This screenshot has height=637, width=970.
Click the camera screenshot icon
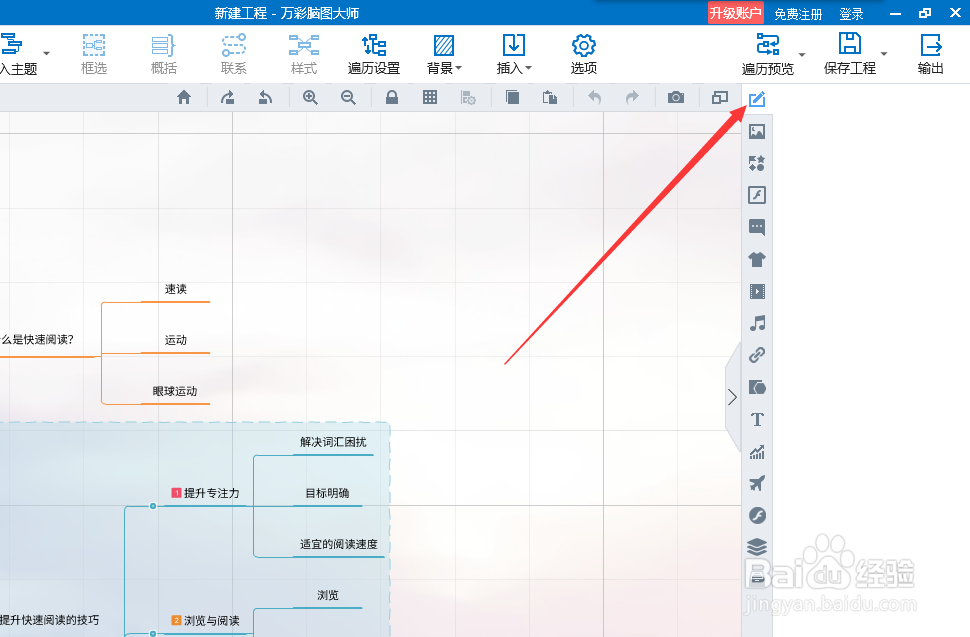pos(676,97)
